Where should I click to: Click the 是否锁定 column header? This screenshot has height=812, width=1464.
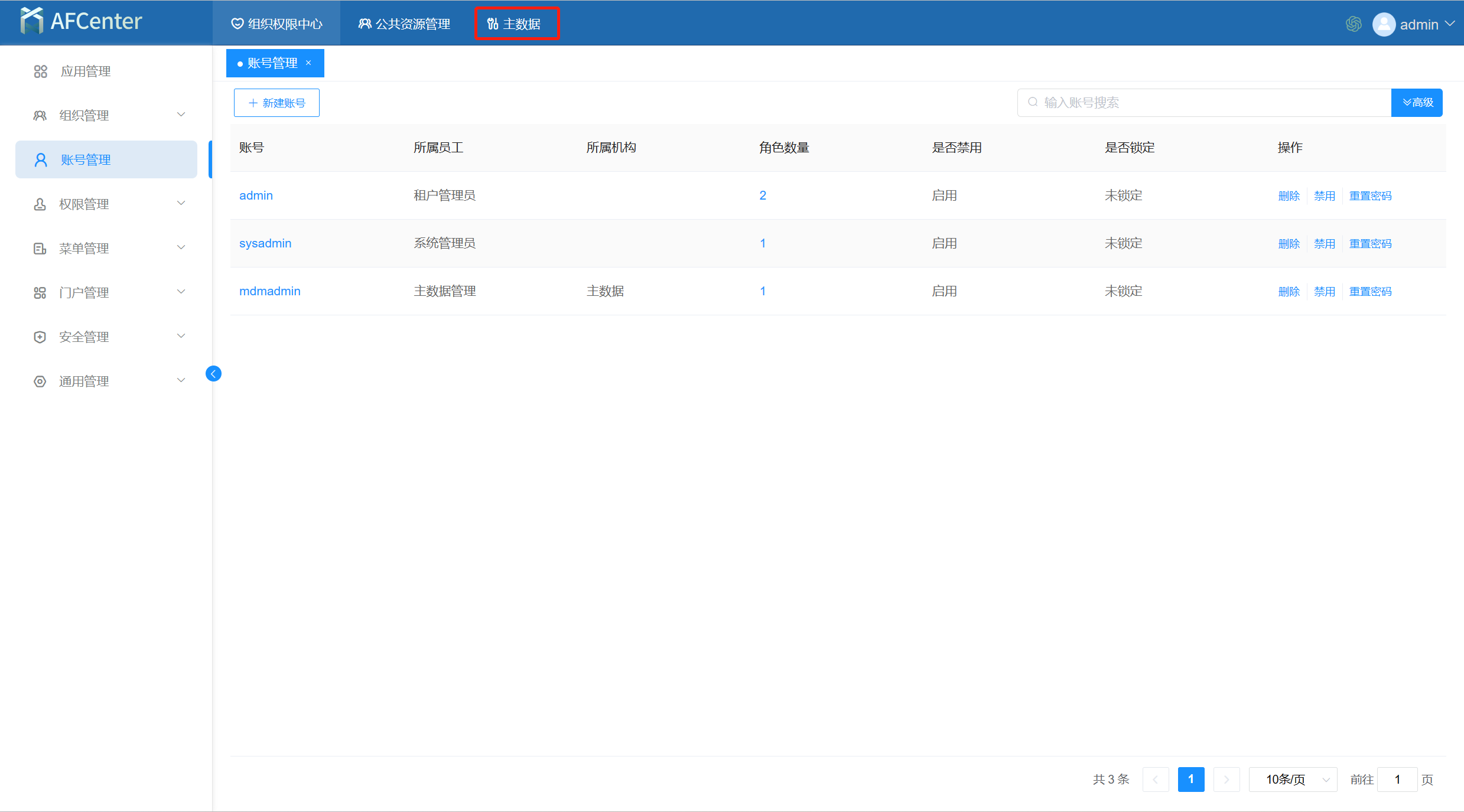coord(1130,148)
